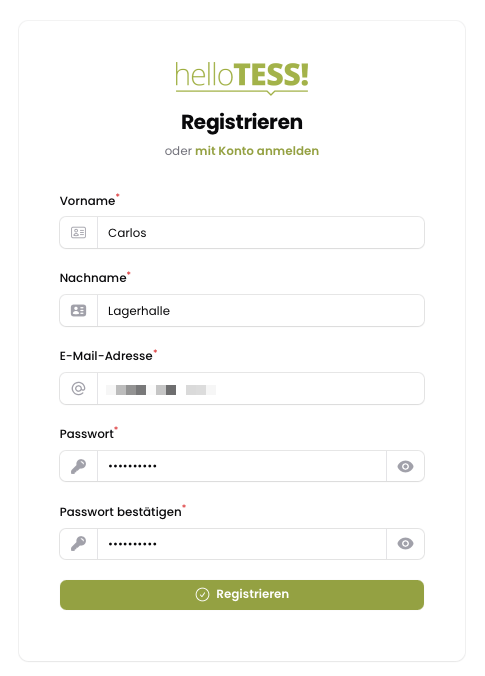Click the helloTESS! logo
485x676 pixels.
point(242,78)
